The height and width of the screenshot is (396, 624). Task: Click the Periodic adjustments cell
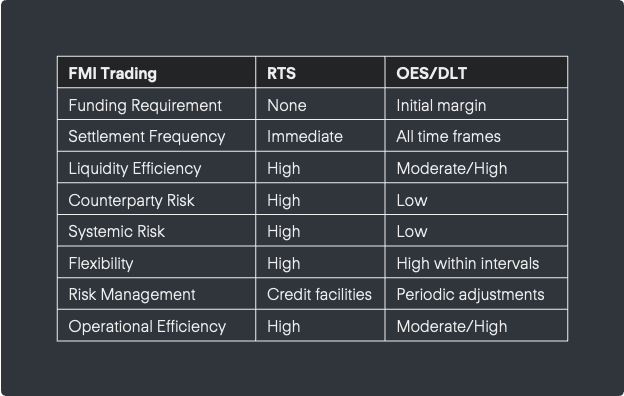click(476, 294)
